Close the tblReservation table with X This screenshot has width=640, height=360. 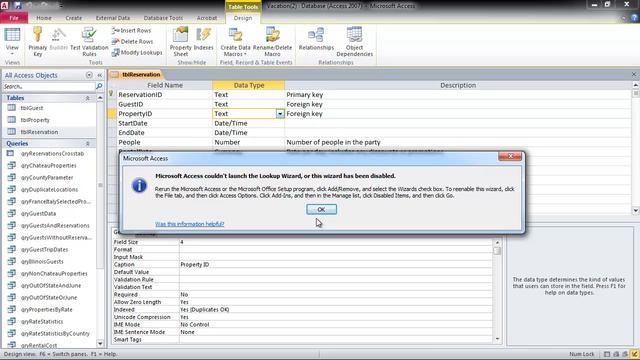[x=634, y=74]
